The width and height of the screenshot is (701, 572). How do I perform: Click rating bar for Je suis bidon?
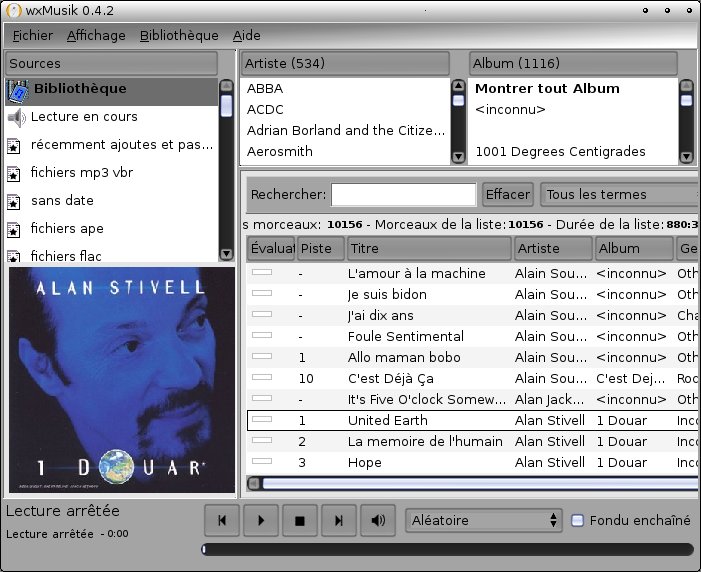click(x=262, y=293)
